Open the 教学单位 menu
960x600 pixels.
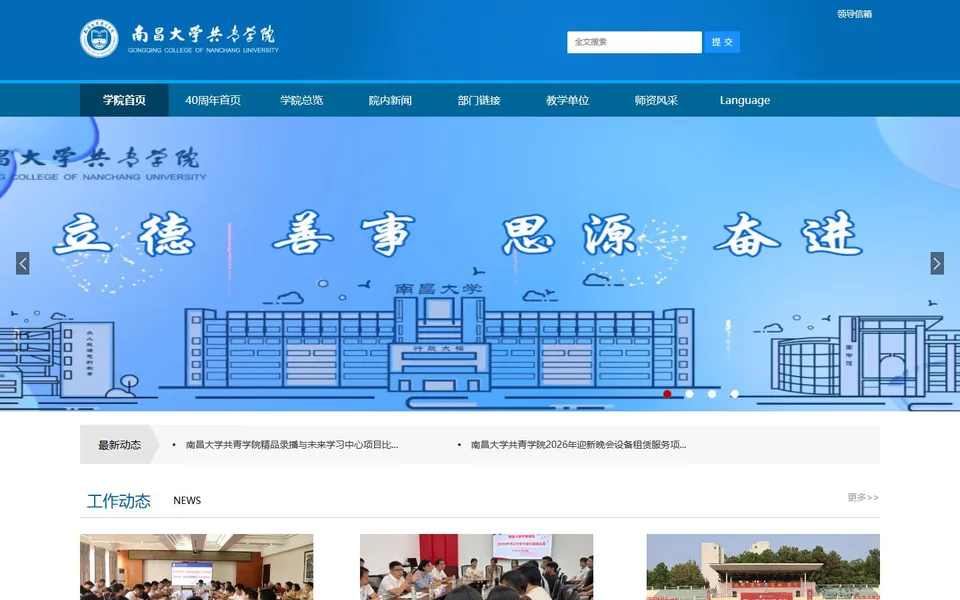(x=568, y=100)
